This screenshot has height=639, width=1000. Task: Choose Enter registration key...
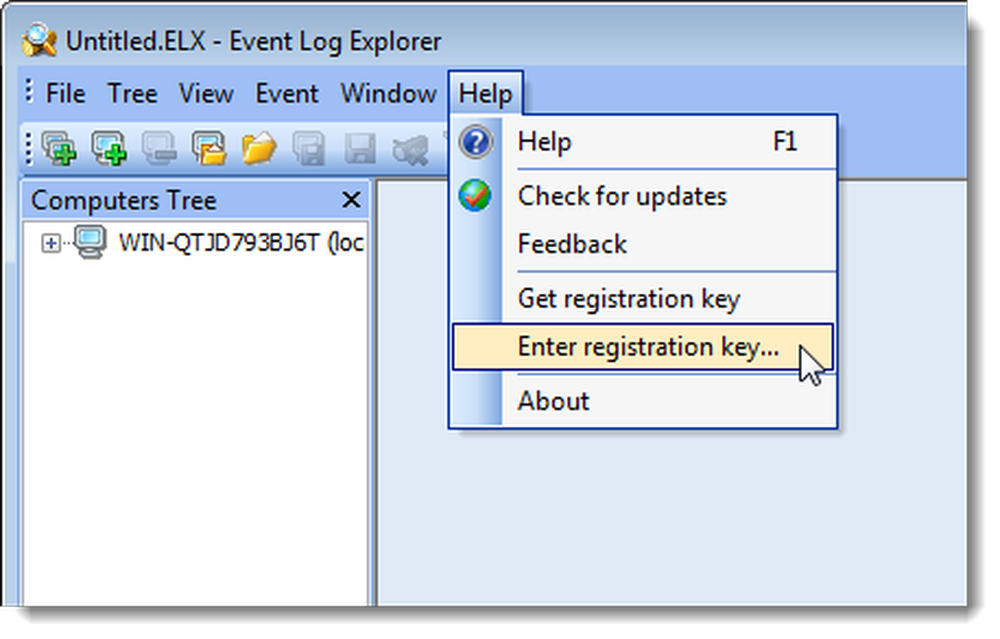(x=643, y=347)
